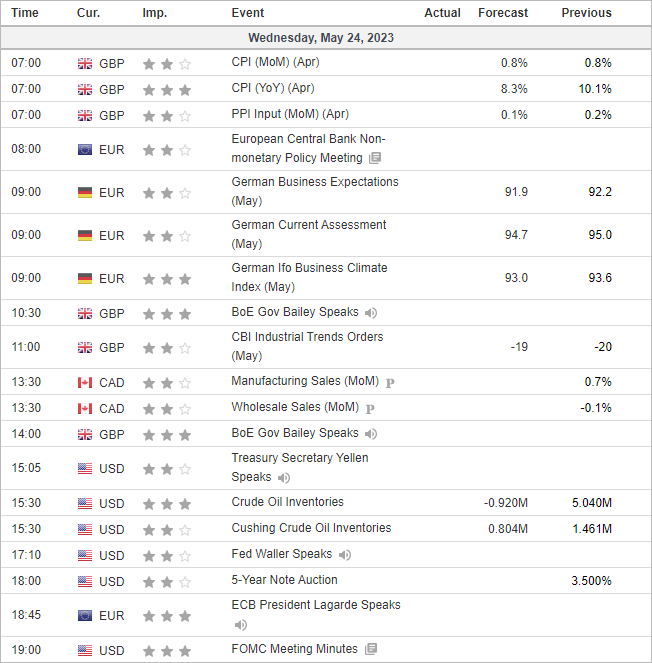The height and width of the screenshot is (663, 652).
Task: Click the speech icon next to Treasury Secretary Yellen Speaks
Action: (x=284, y=478)
